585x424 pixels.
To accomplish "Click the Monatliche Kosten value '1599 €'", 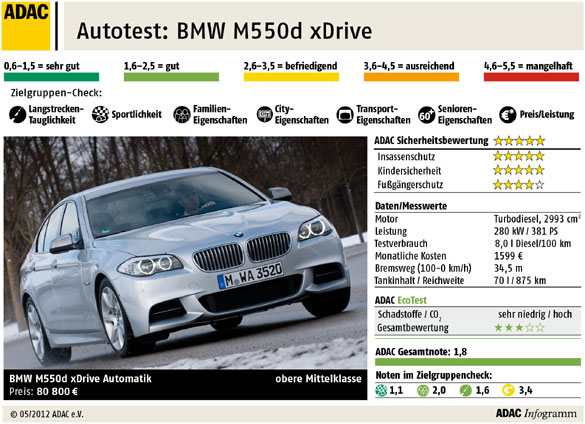I will coord(508,256).
